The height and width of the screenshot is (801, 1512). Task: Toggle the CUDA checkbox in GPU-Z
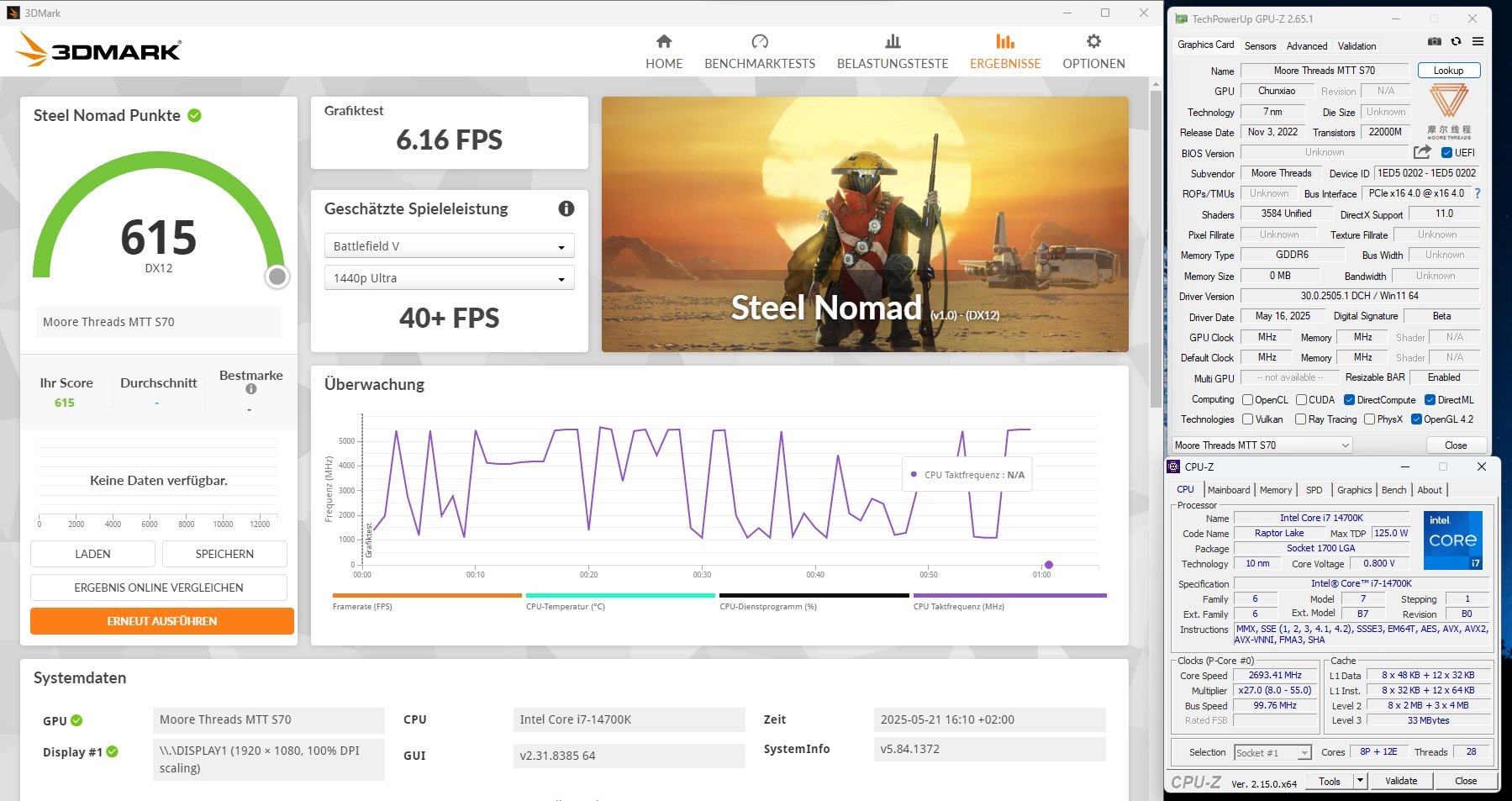pos(1301,400)
